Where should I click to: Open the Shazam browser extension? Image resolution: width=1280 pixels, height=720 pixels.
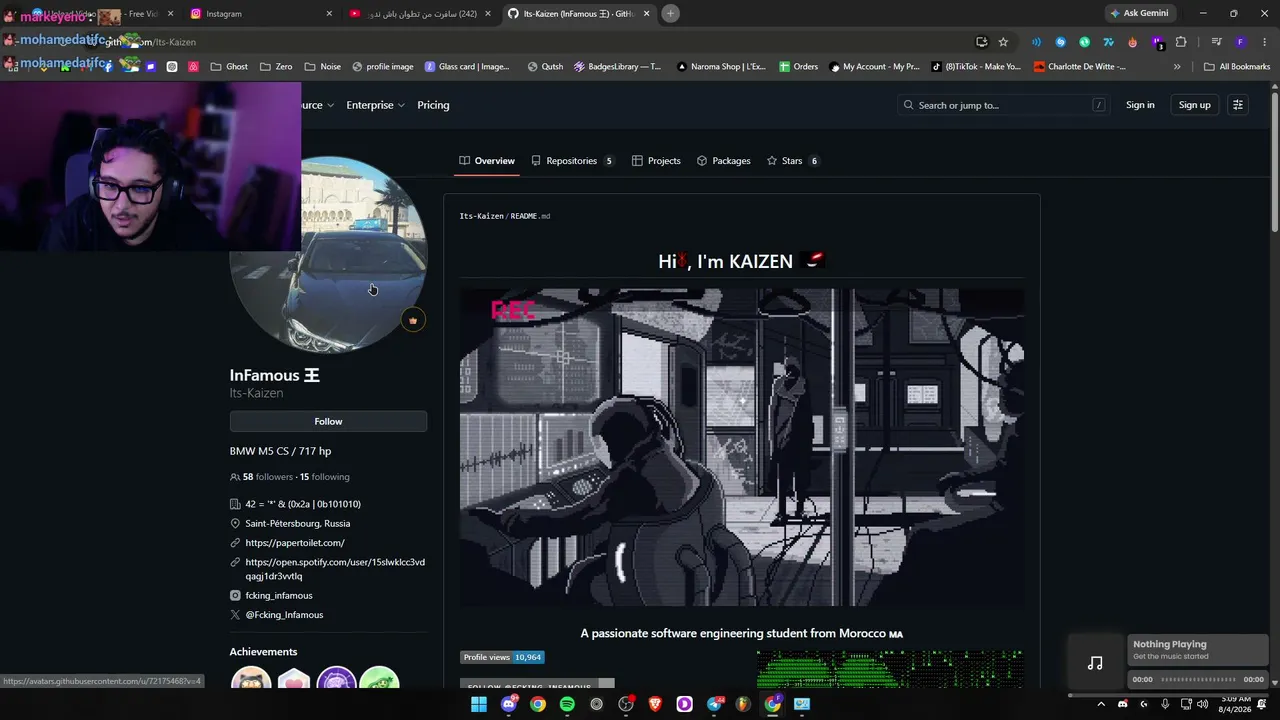(1060, 42)
